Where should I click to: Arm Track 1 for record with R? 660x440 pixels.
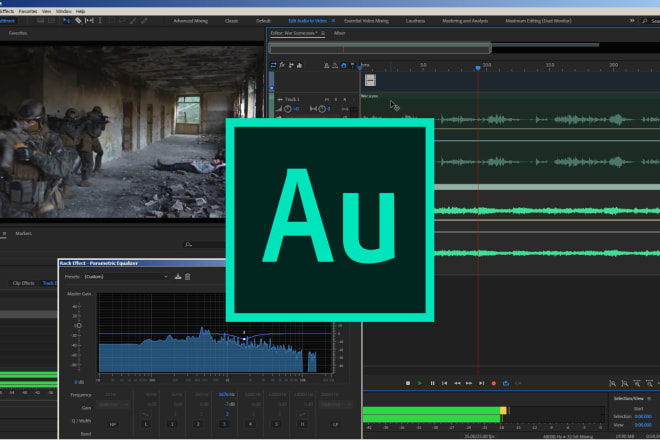coord(344,99)
